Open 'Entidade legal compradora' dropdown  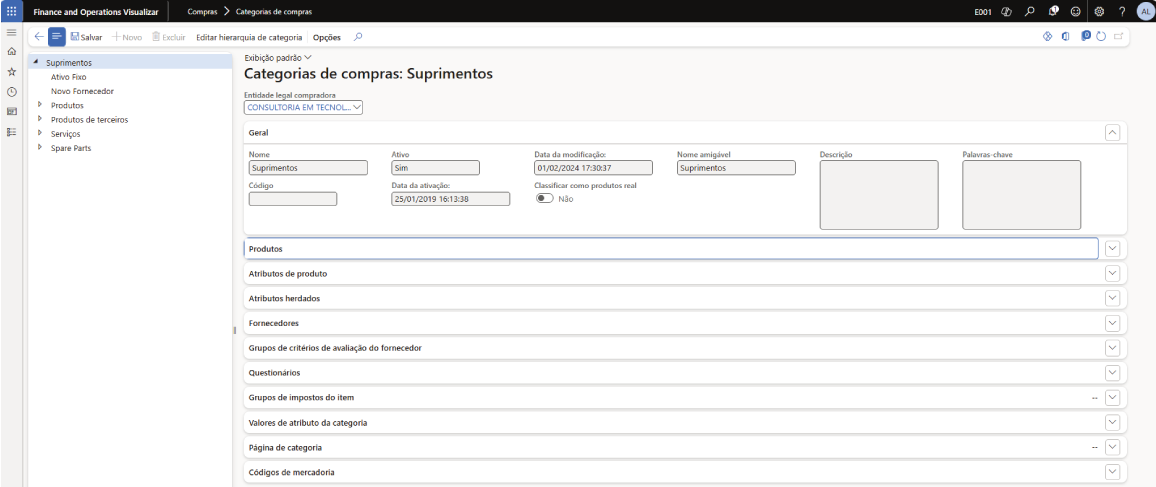point(303,107)
